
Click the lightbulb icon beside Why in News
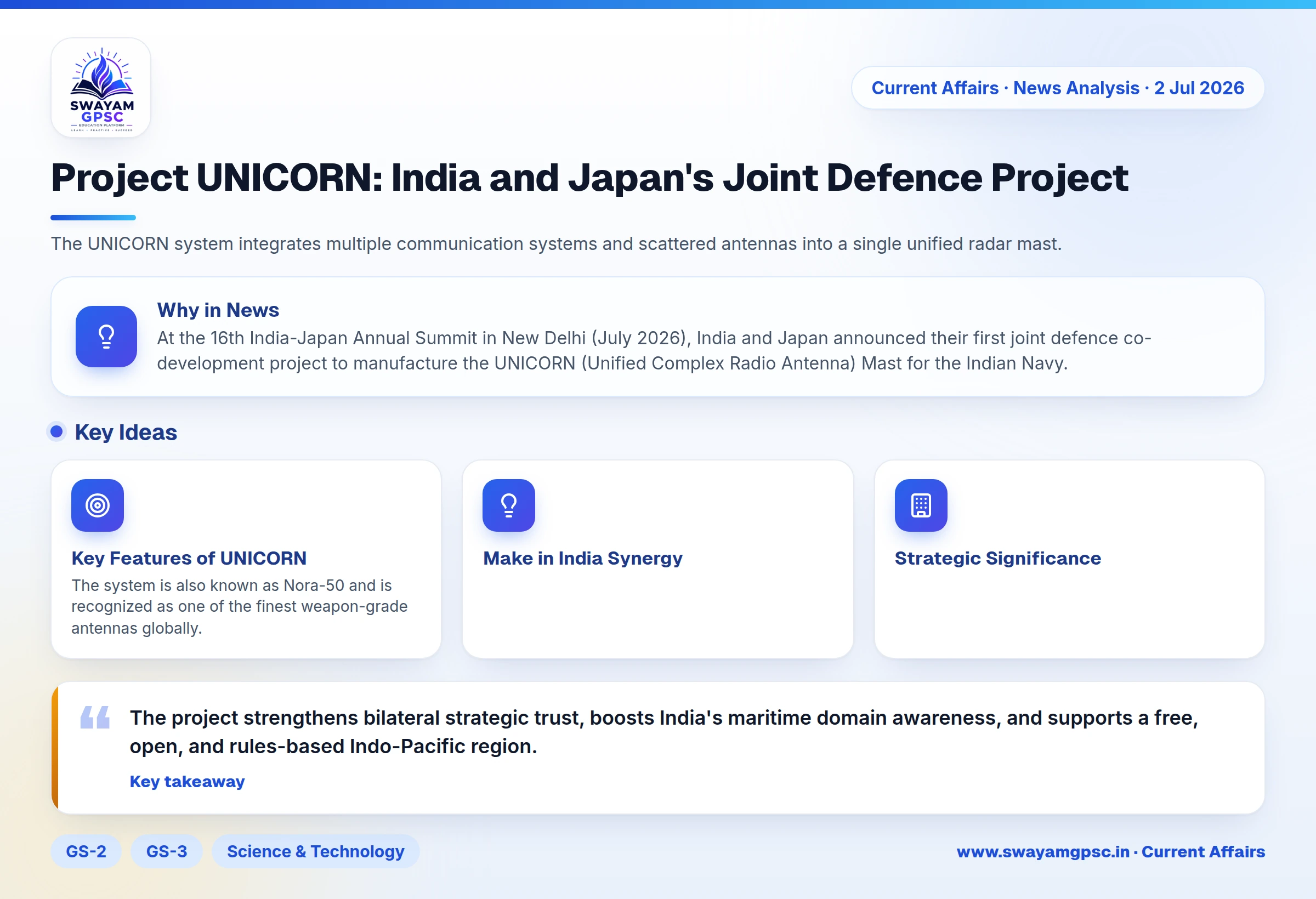(106, 336)
